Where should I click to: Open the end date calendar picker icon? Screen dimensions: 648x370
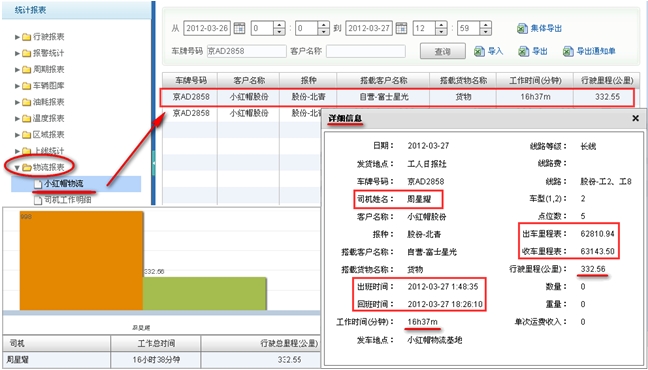click(x=401, y=28)
